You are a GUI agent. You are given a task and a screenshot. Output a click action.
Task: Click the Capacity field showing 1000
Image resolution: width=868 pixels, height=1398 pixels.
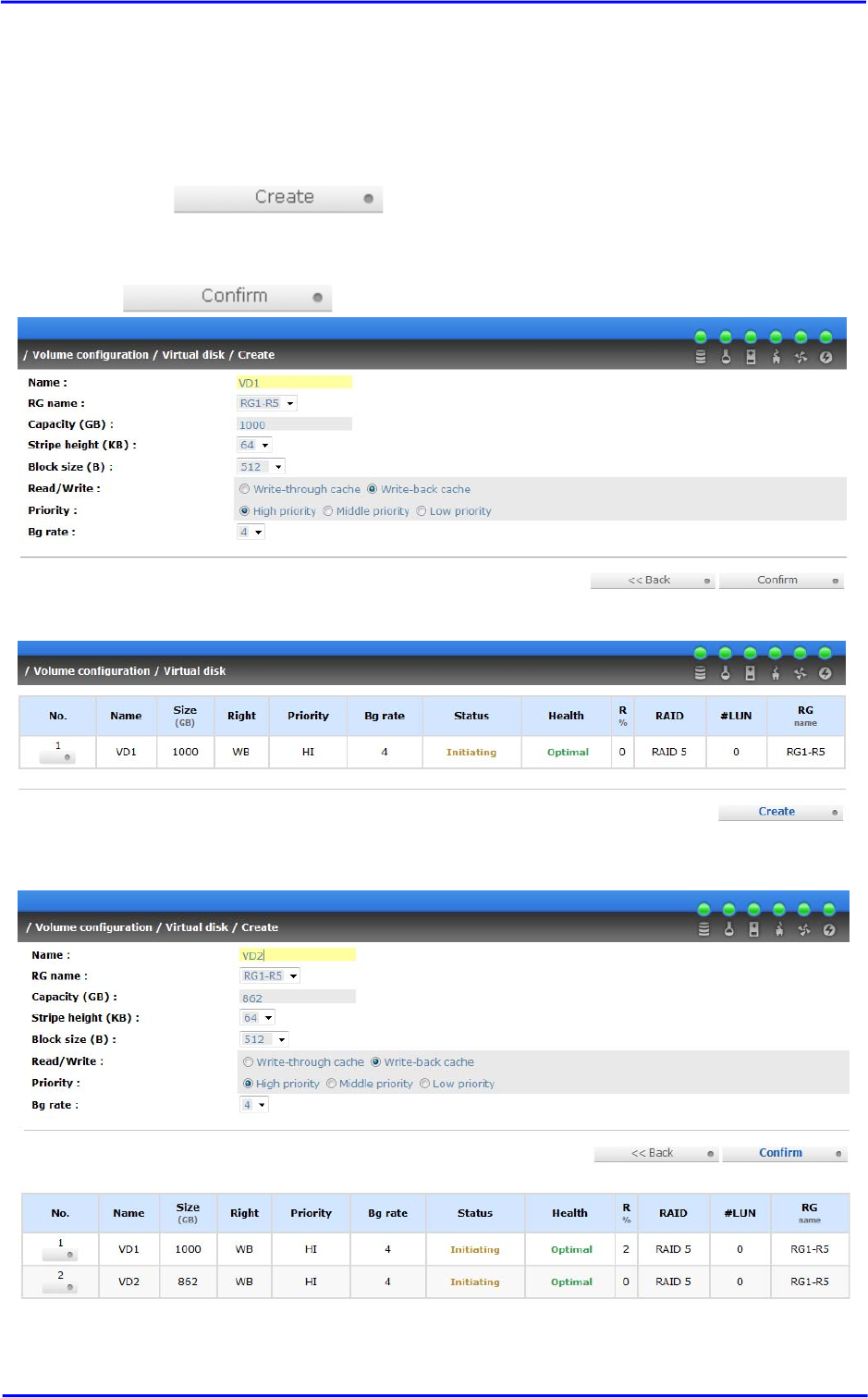tap(295, 424)
